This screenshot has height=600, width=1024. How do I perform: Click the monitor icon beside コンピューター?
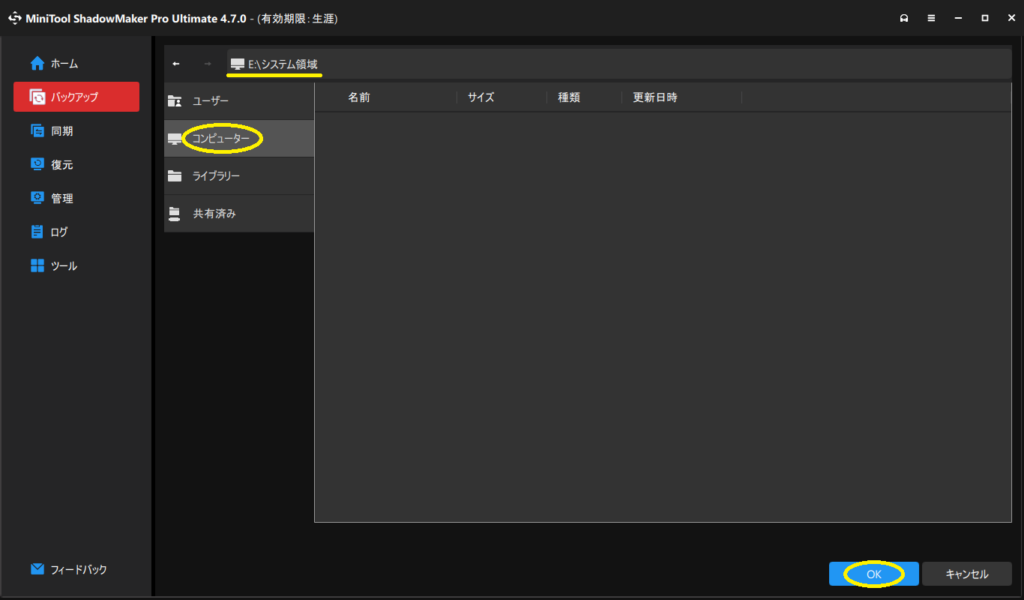click(174, 138)
